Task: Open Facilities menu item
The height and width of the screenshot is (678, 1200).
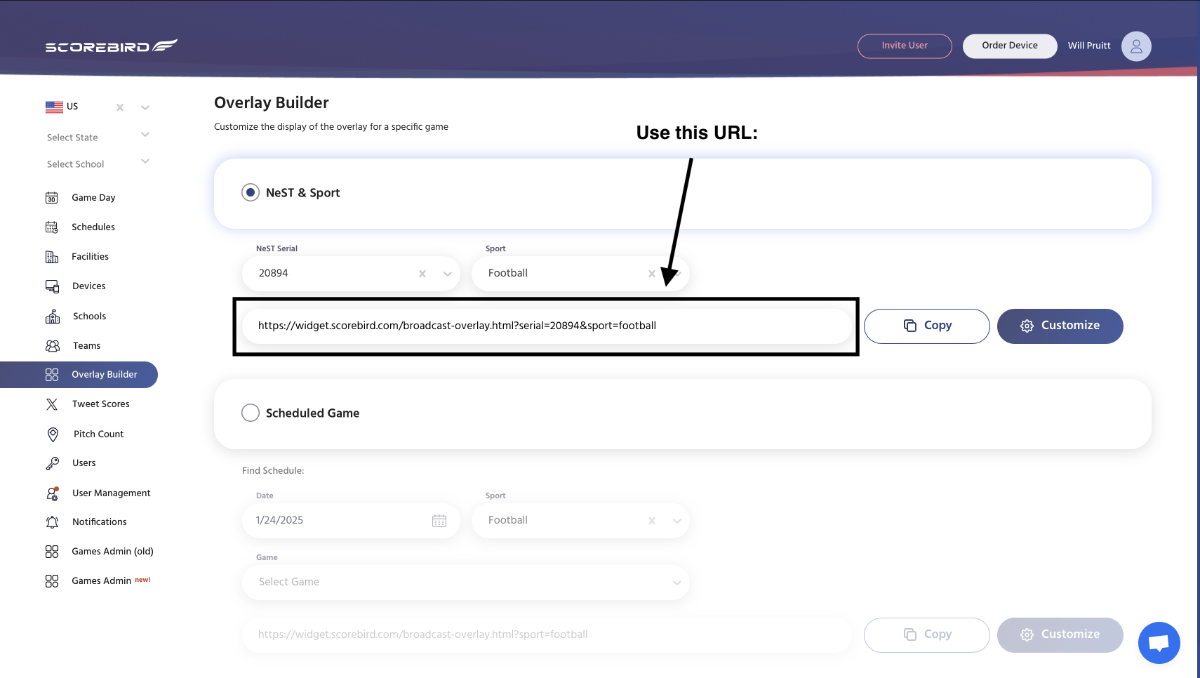Action: [90, 257]
